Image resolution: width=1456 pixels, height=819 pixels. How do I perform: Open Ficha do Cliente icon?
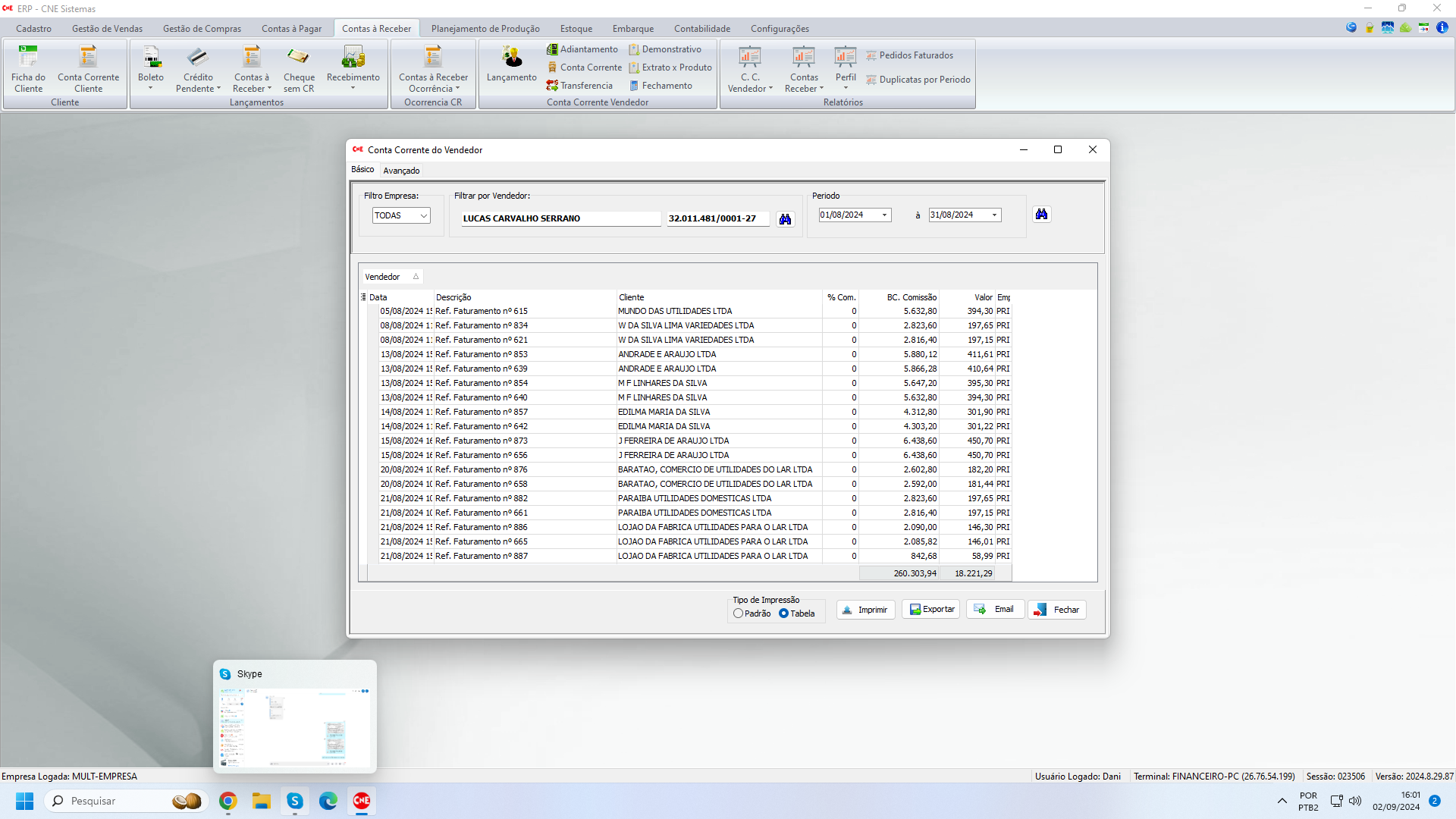pos(28,68)
